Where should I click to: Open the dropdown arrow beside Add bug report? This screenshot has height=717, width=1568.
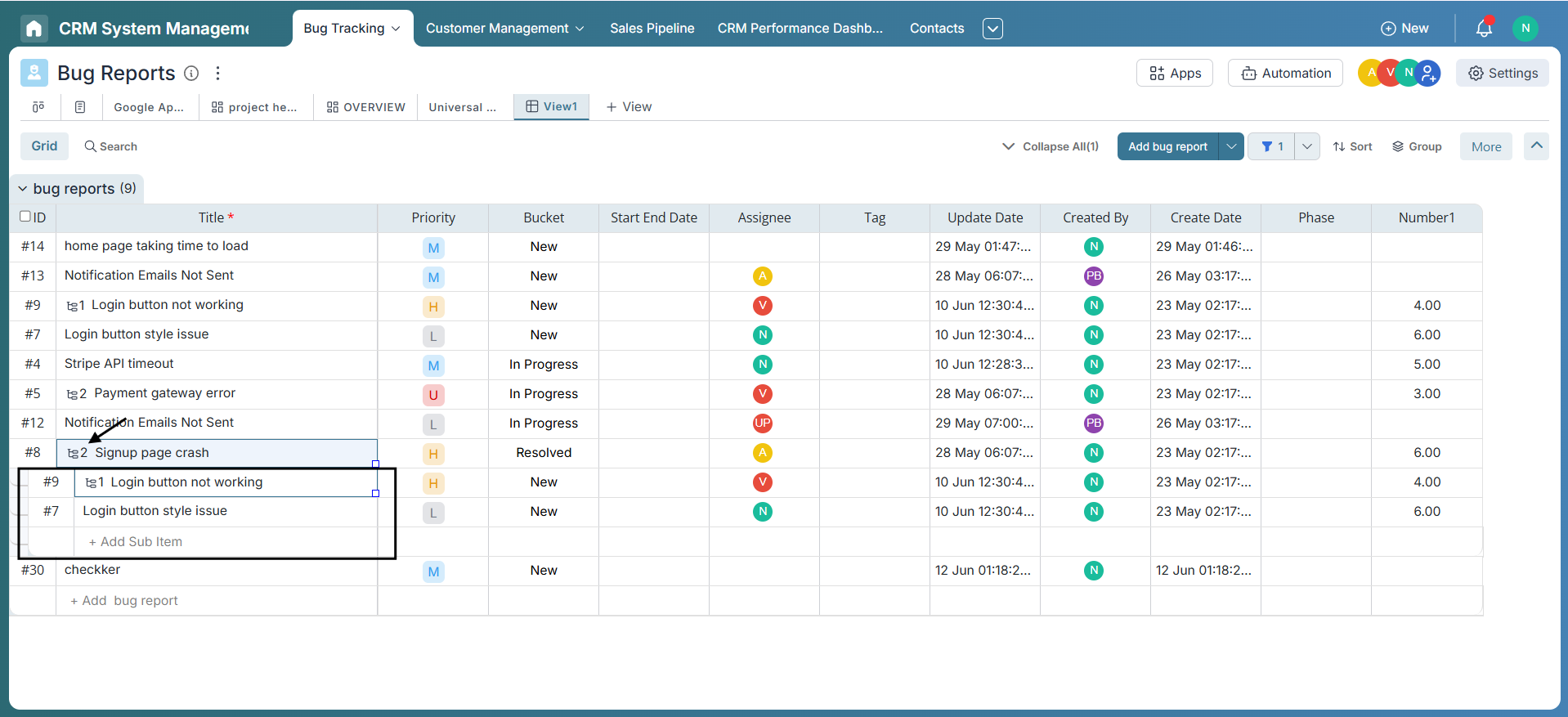pyautogui.click(x=1231, y=146)
